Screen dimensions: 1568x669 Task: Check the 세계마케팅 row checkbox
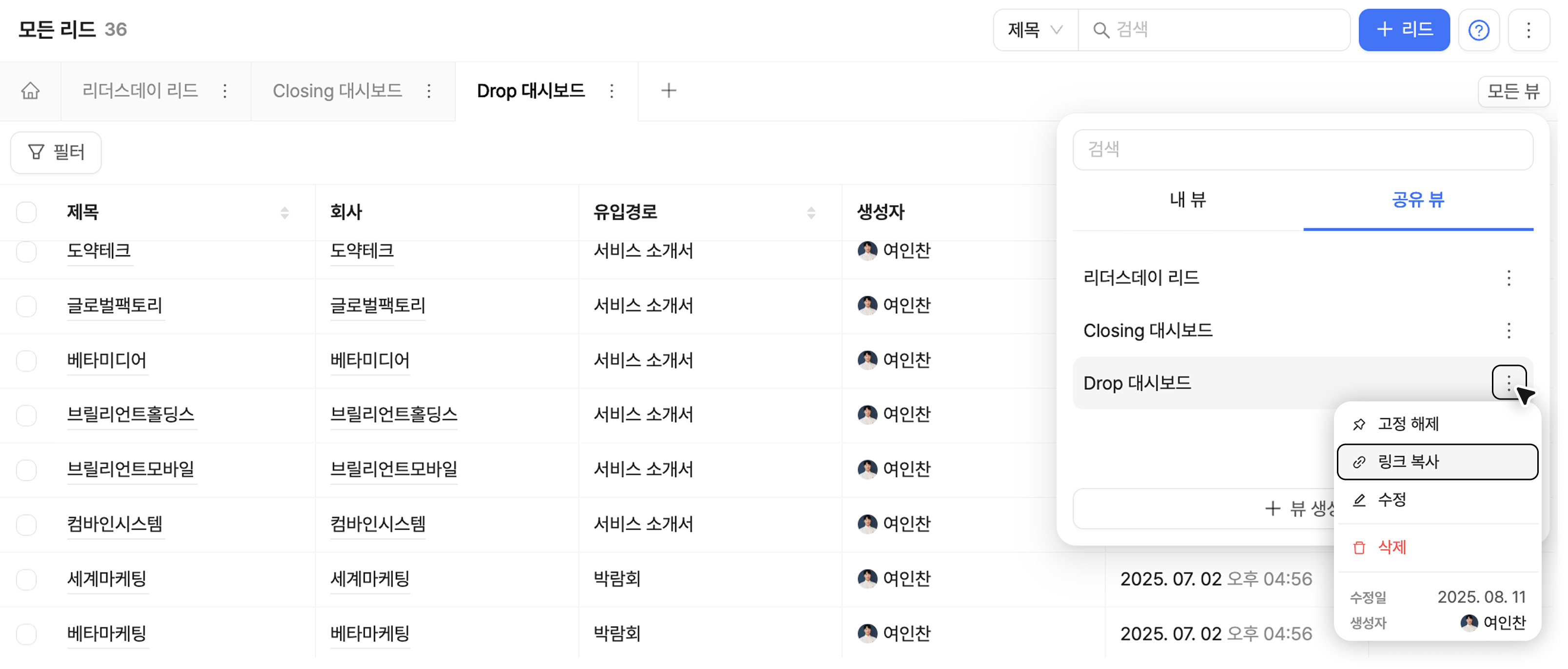tap(26, 579)
